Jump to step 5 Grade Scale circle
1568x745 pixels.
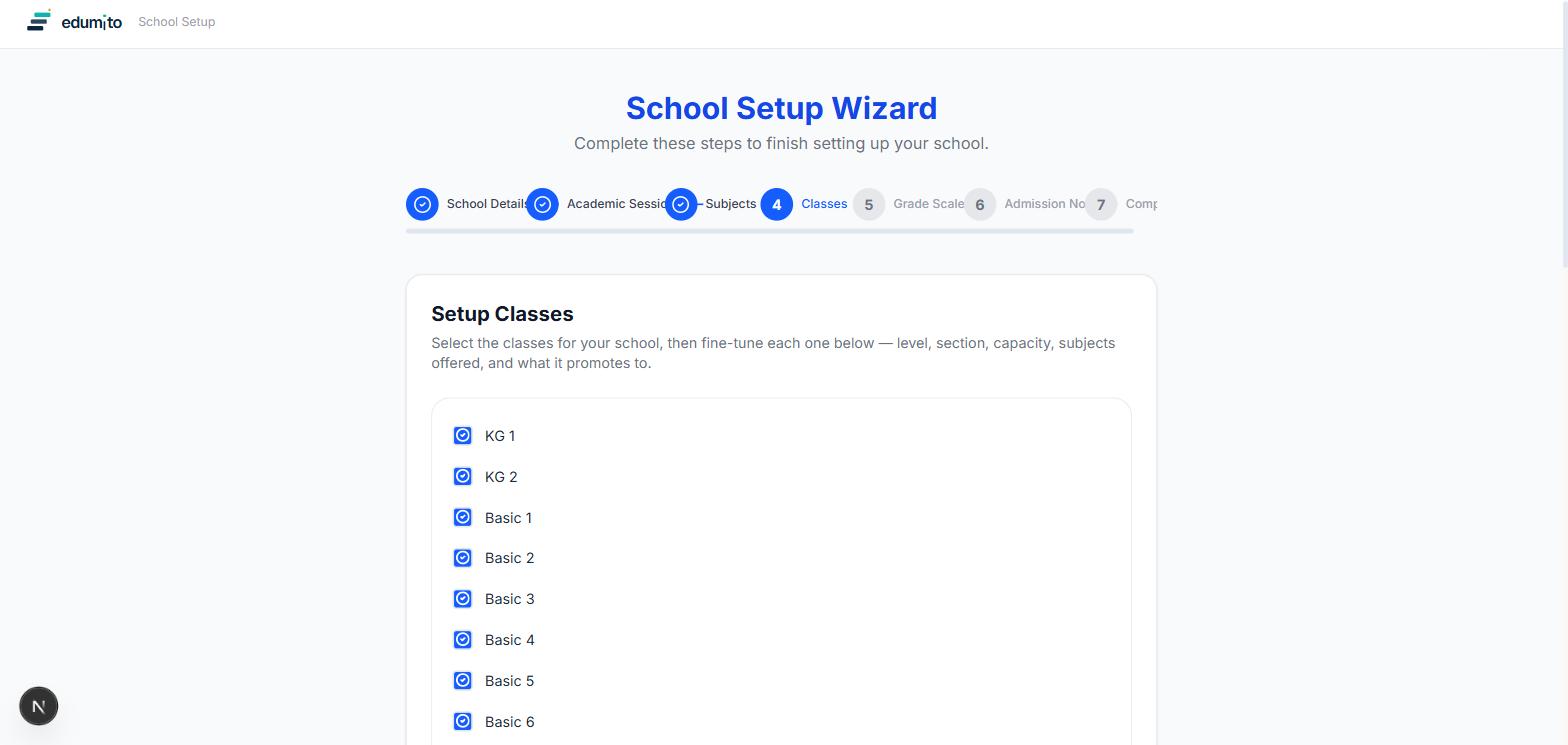pyautogui.click(x=869, y=204)
